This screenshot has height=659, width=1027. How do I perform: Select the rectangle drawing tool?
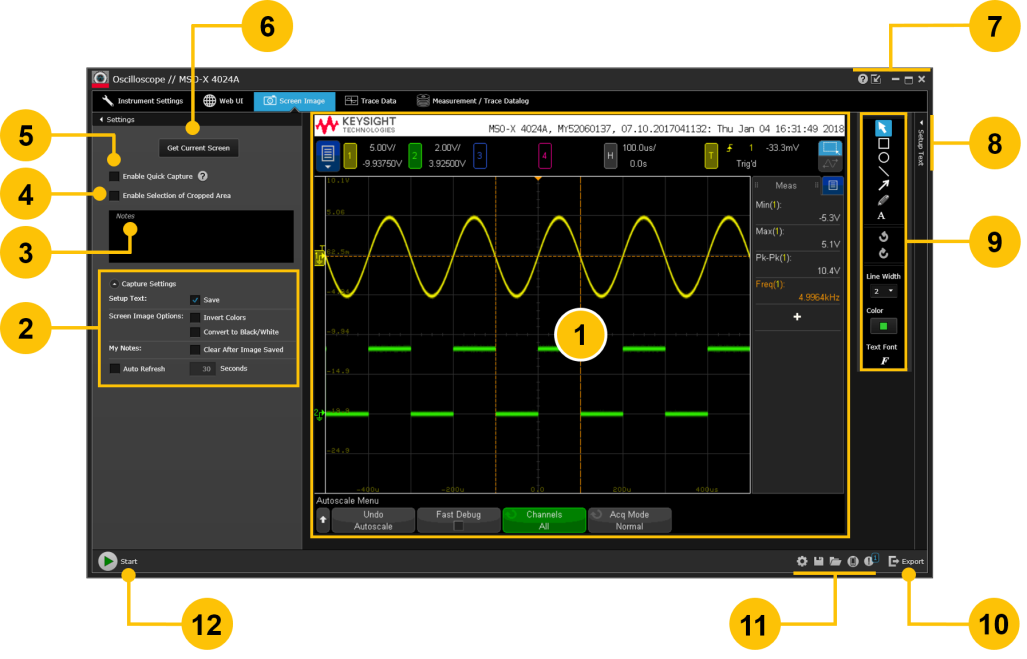pyautogui.click(x=883, y=143)
